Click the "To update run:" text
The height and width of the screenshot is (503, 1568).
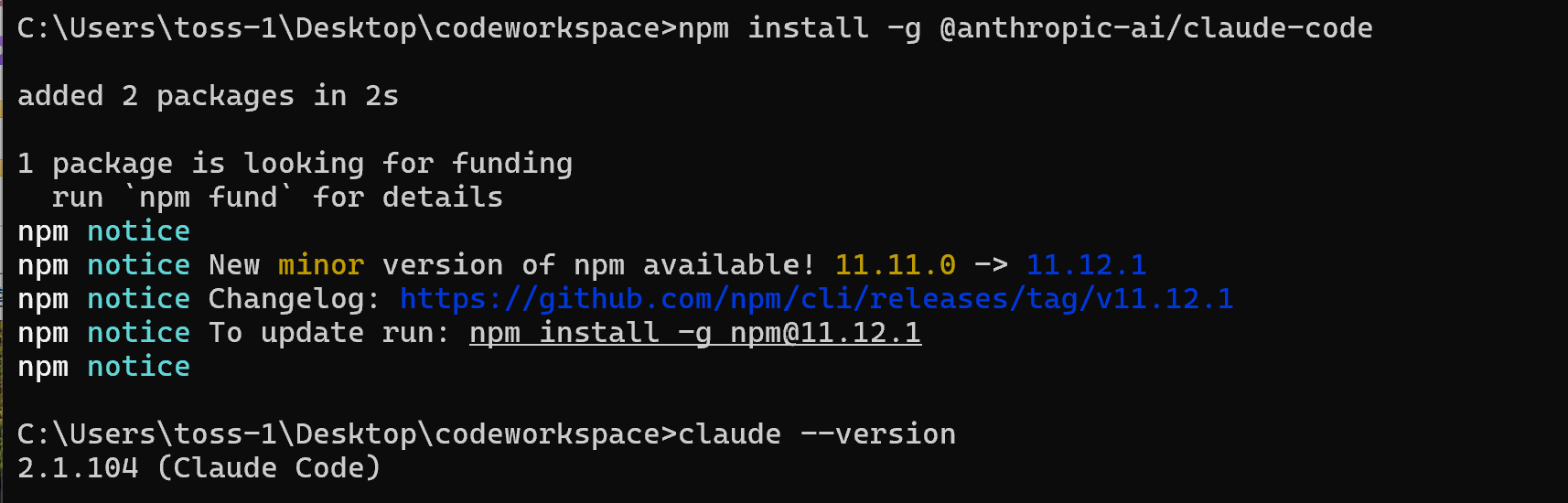coord(329,333)
